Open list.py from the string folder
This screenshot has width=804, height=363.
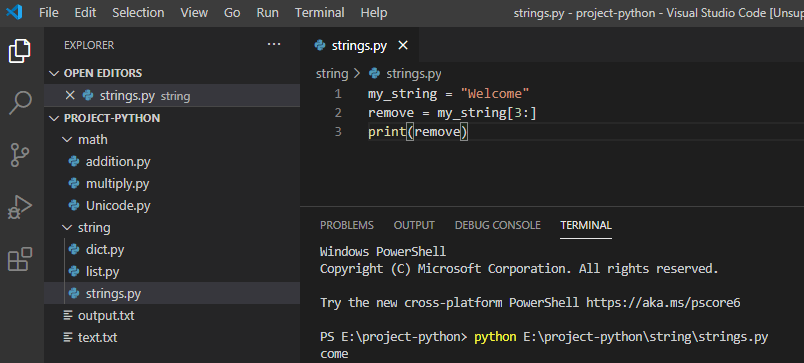[x=103, y=272]
